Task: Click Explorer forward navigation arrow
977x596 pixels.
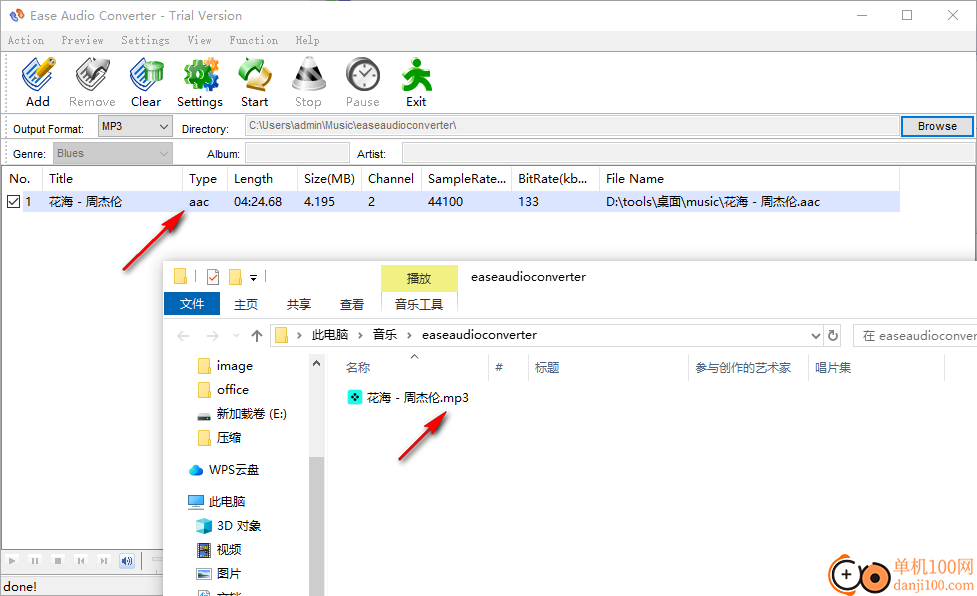Action: click(x=212, y=336)
